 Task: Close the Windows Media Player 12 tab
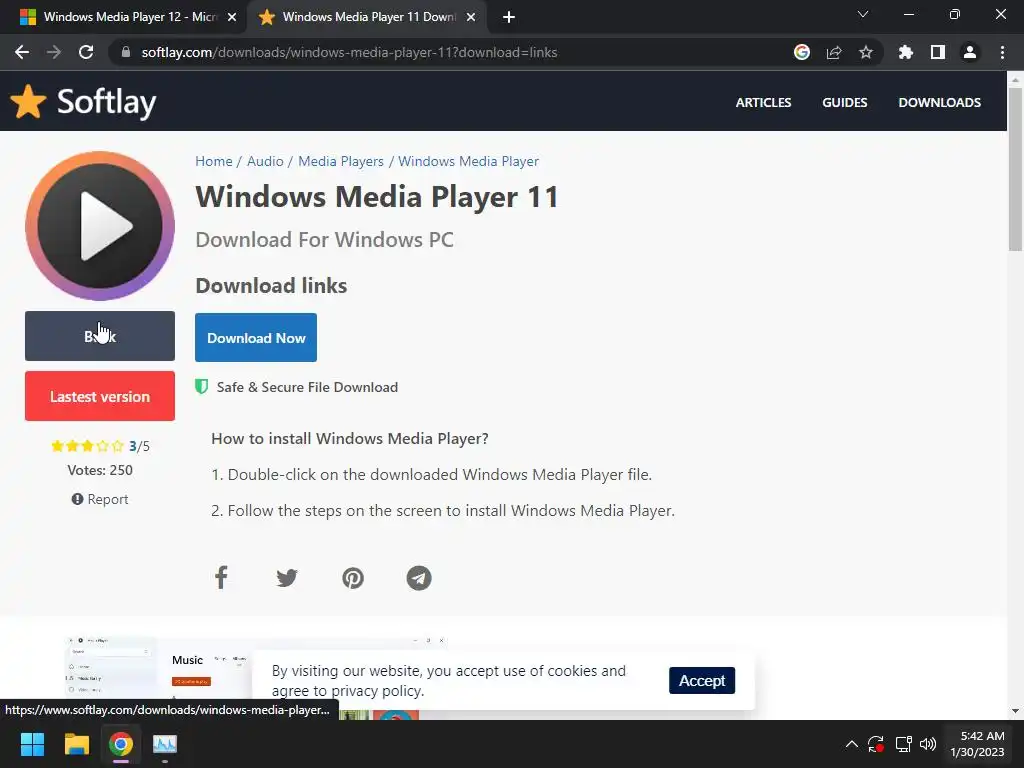232,17
